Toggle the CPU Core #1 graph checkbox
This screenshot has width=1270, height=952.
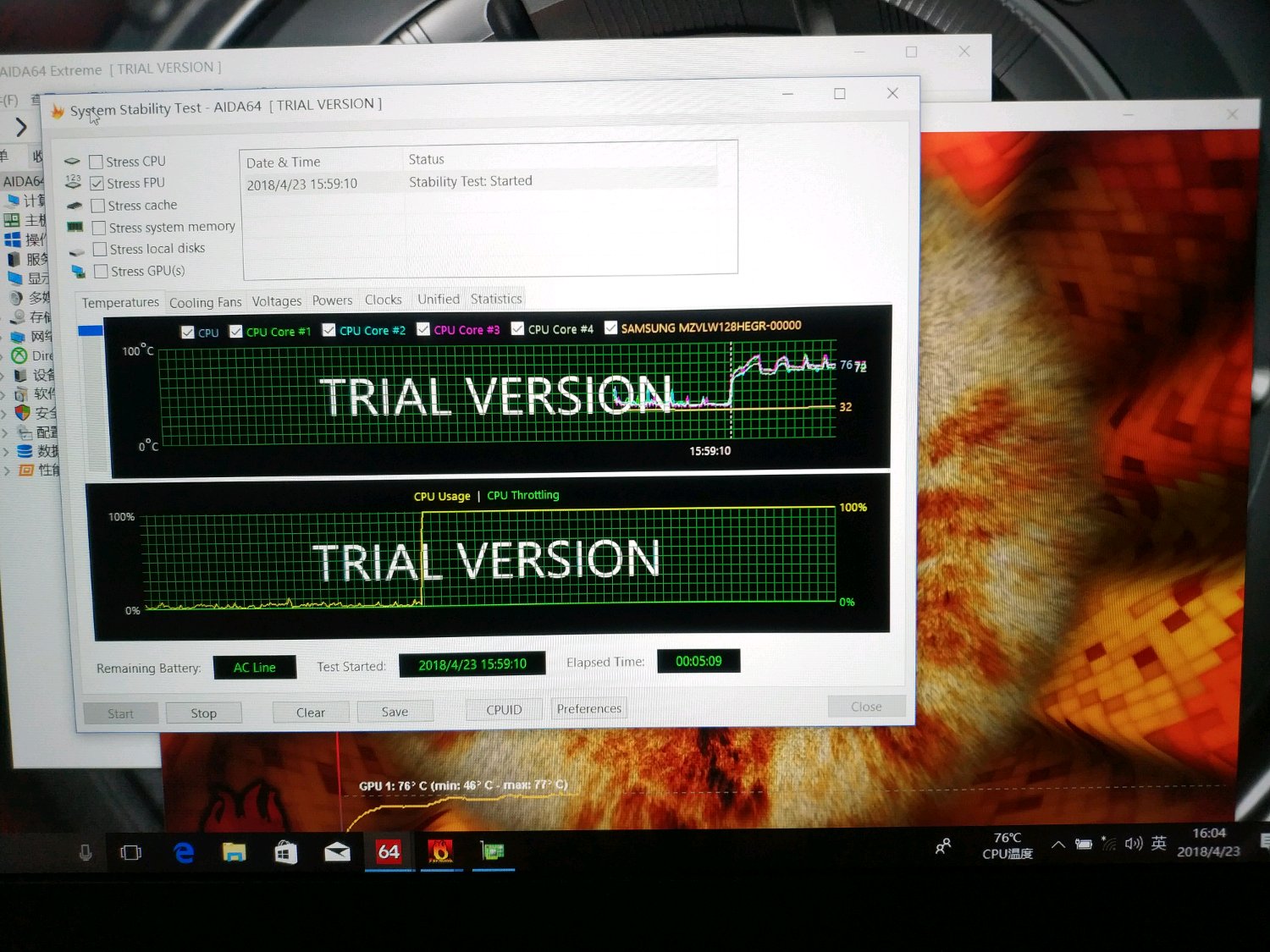[236, 332]
